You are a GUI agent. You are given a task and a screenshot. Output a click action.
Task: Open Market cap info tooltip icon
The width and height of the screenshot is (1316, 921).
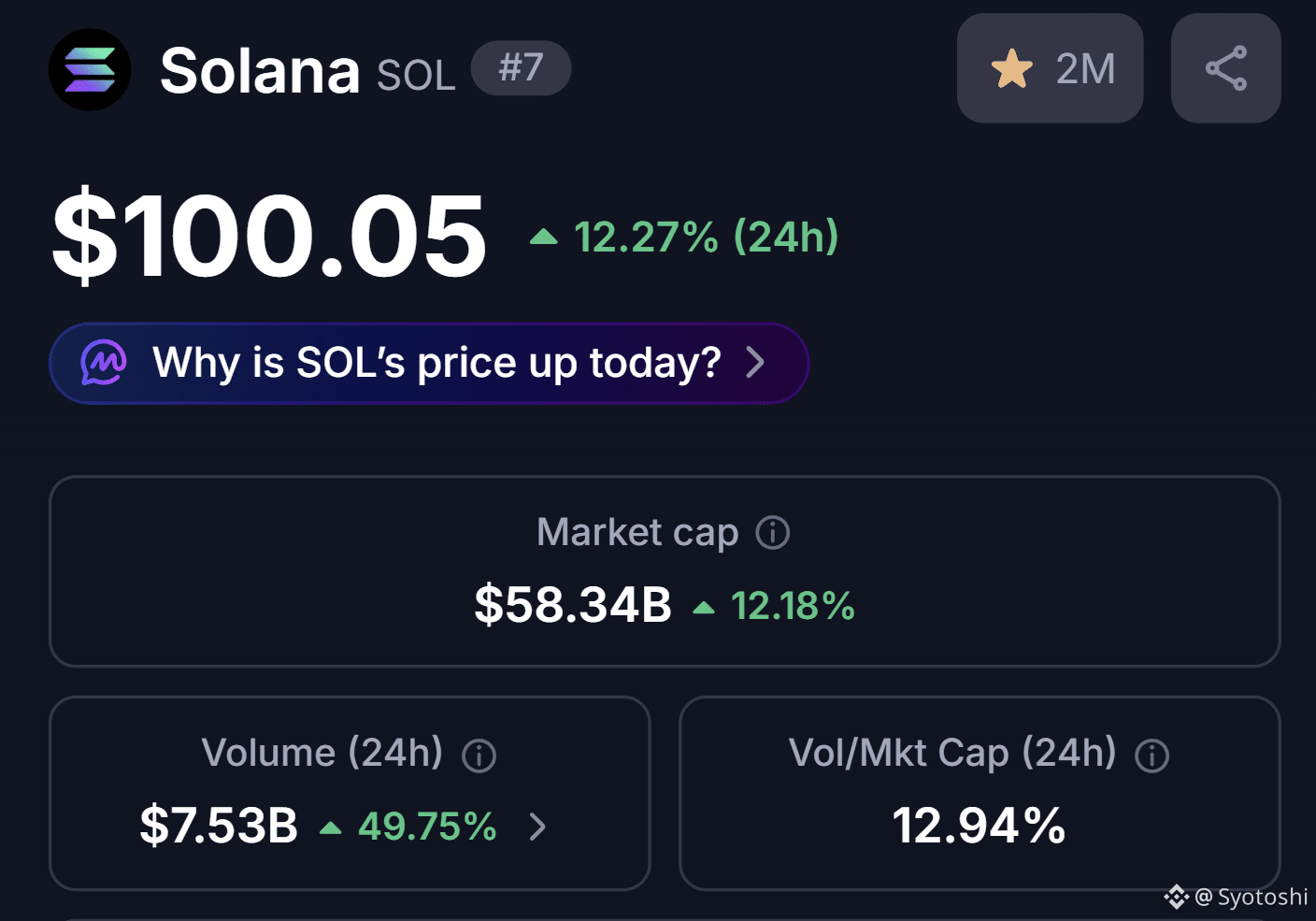773,533
